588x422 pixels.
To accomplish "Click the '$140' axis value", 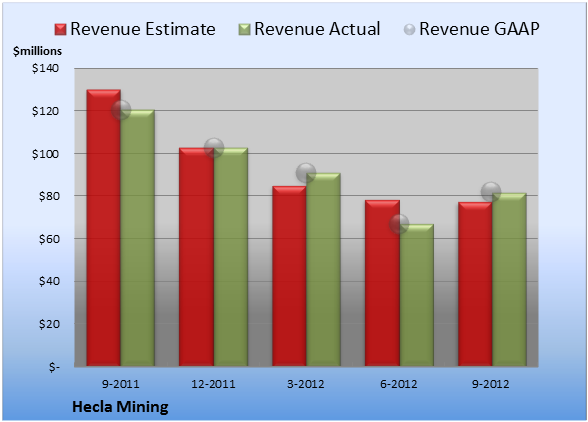I will 45,68.
